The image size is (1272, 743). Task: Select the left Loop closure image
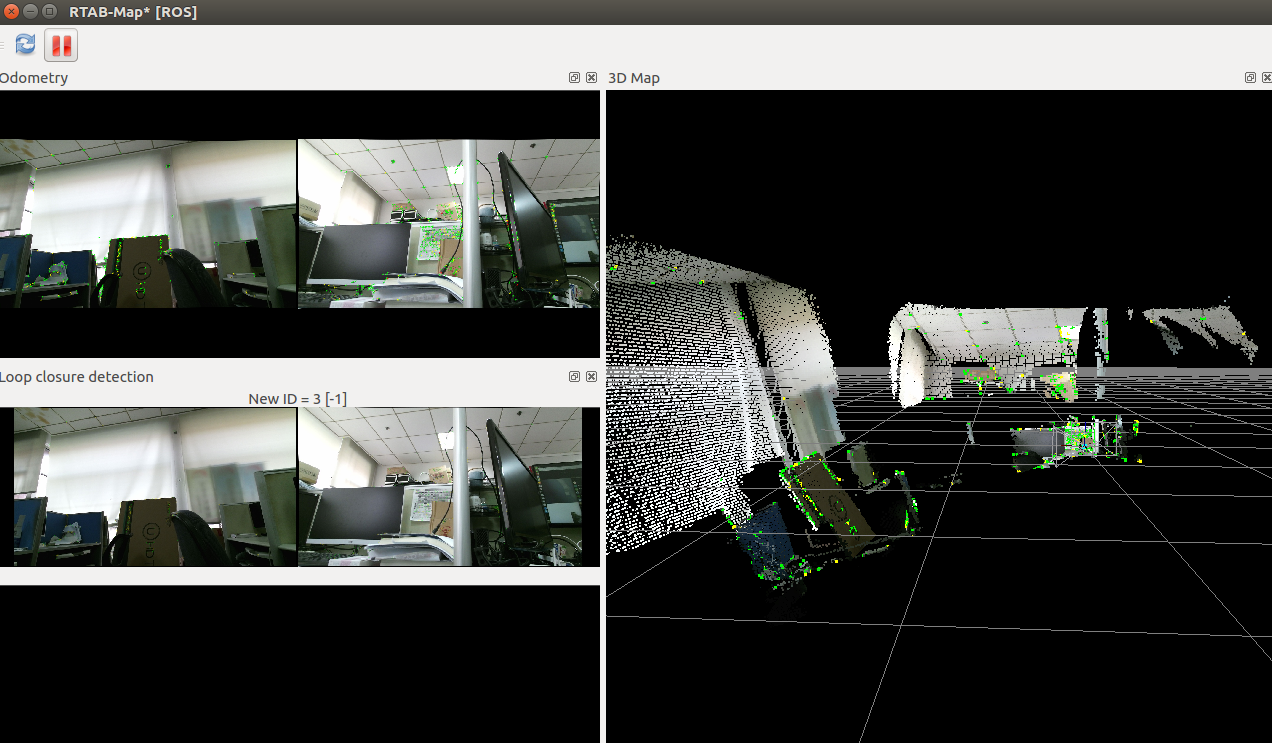(155, 487)
